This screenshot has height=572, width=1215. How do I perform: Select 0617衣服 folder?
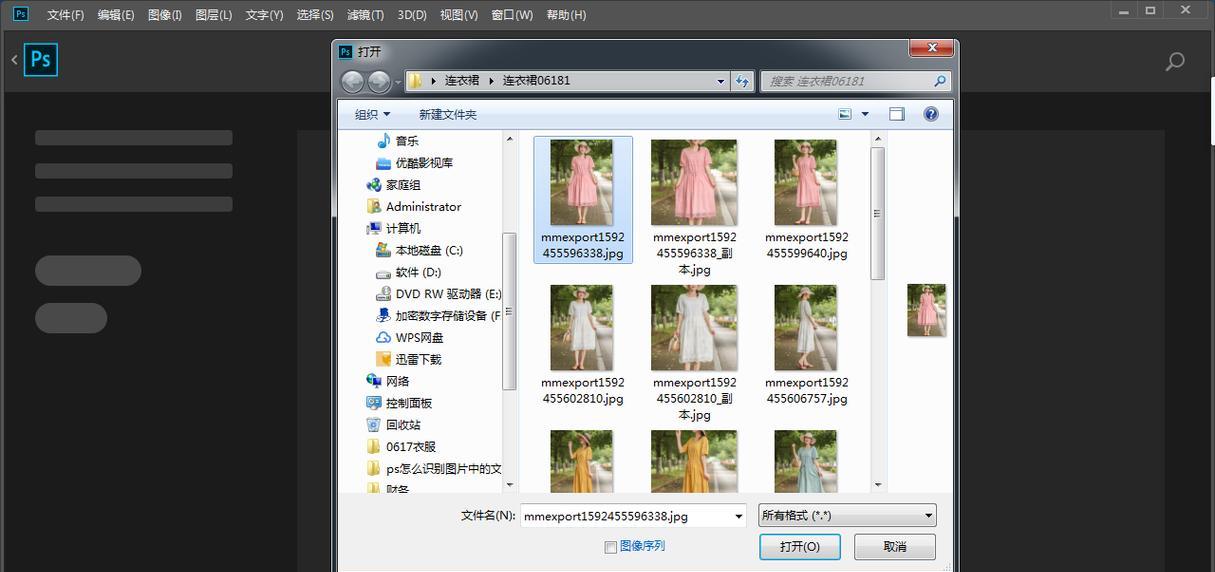[410, 447]
